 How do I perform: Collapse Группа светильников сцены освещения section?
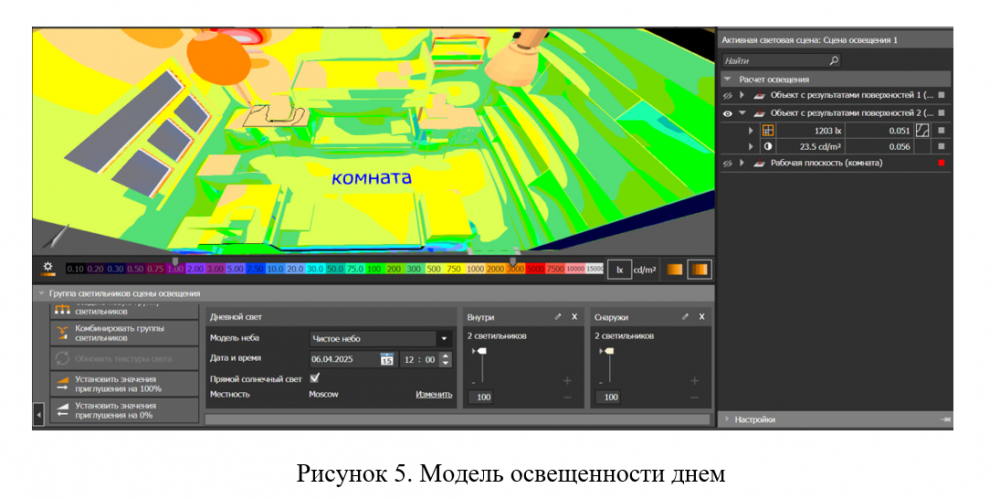click(x=41, y=294)
